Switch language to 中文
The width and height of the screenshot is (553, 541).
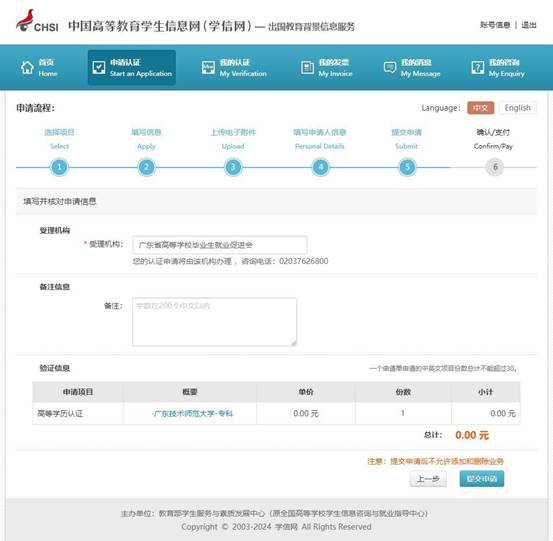(x=480, y=108)
